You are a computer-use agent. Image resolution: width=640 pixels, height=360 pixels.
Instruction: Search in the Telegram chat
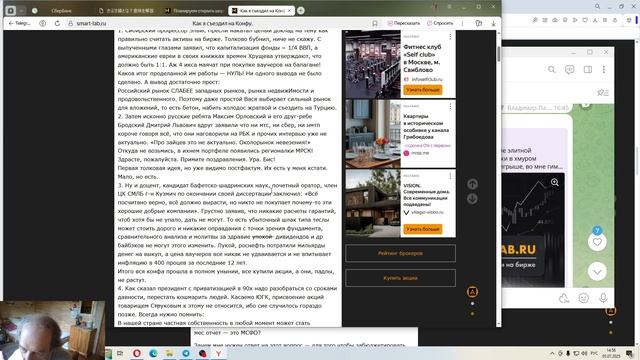point(551,70)
